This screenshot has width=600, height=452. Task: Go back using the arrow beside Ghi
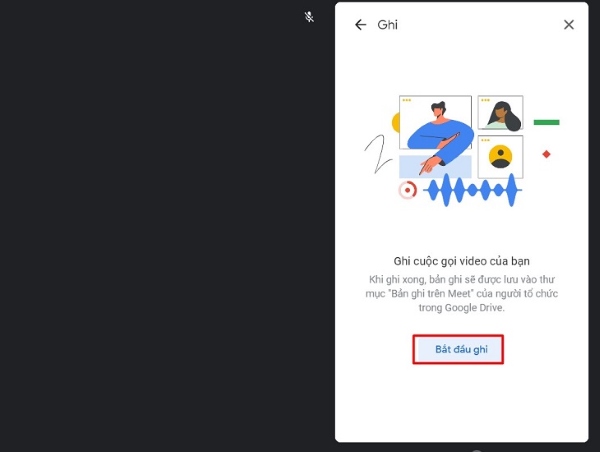pyautogui.click(x=360, y=25)
